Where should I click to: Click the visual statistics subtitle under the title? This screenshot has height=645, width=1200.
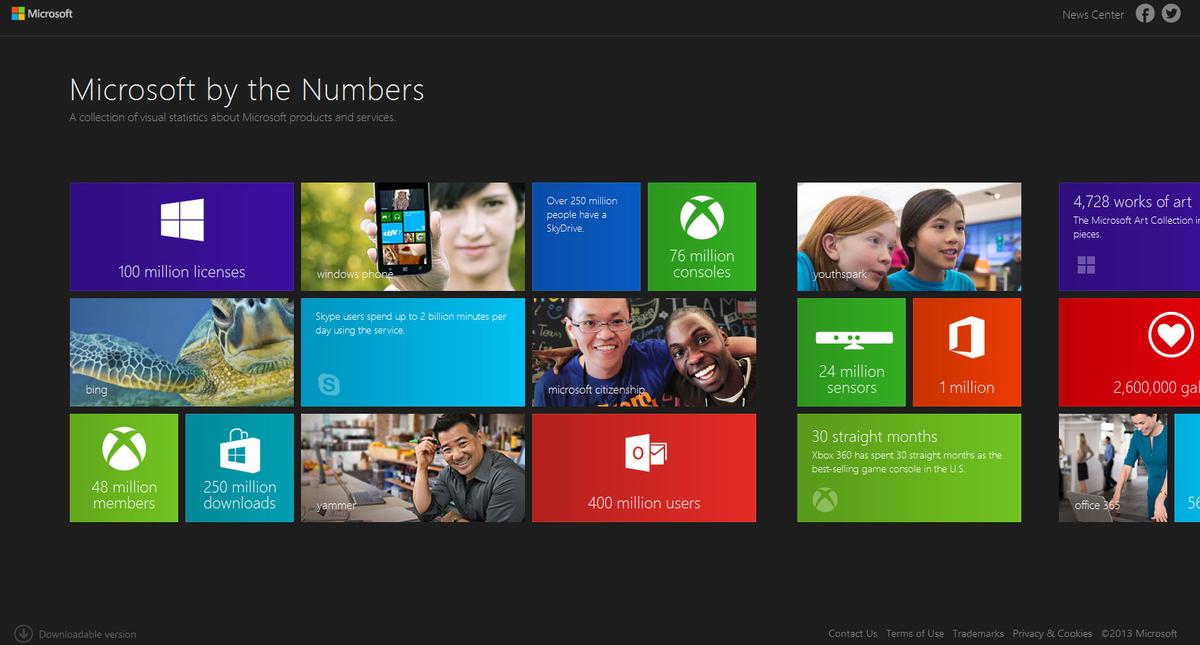233,118
